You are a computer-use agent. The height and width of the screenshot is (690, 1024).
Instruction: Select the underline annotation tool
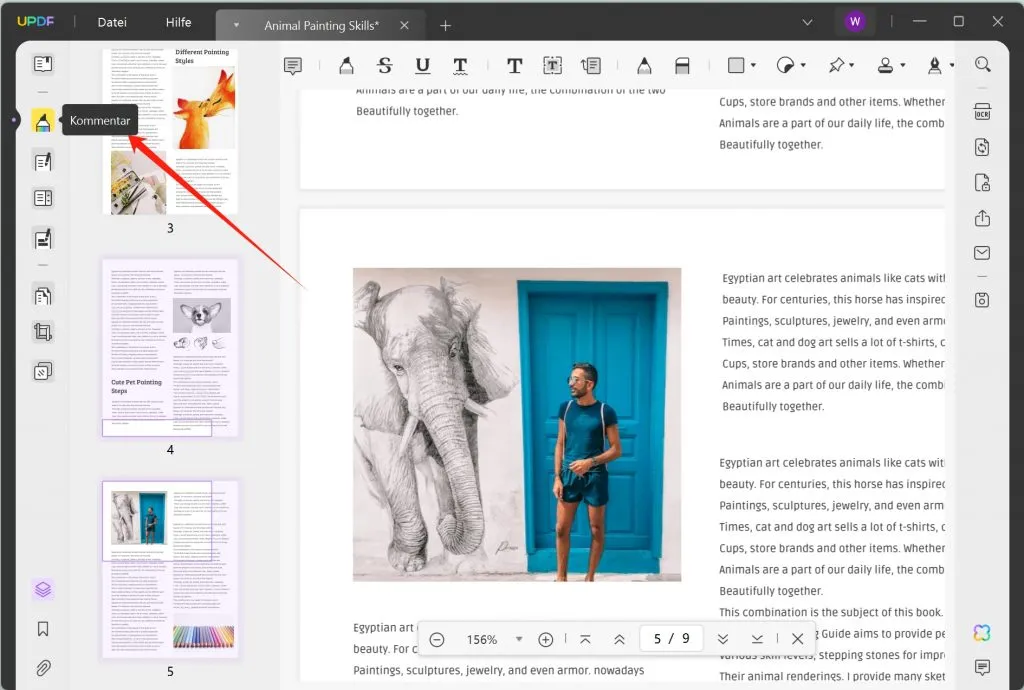422,66
